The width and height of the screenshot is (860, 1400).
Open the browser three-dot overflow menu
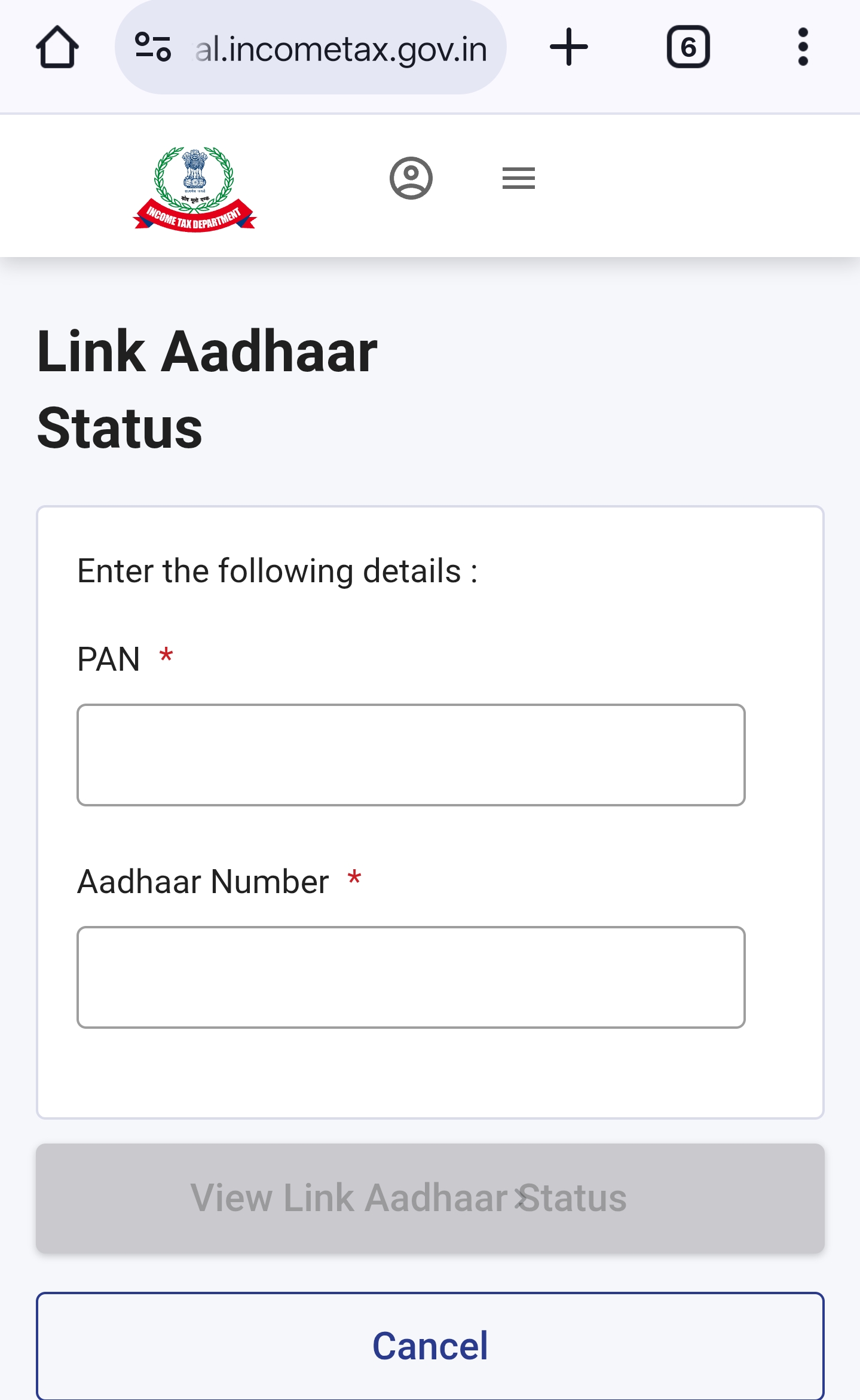(803, 47)
